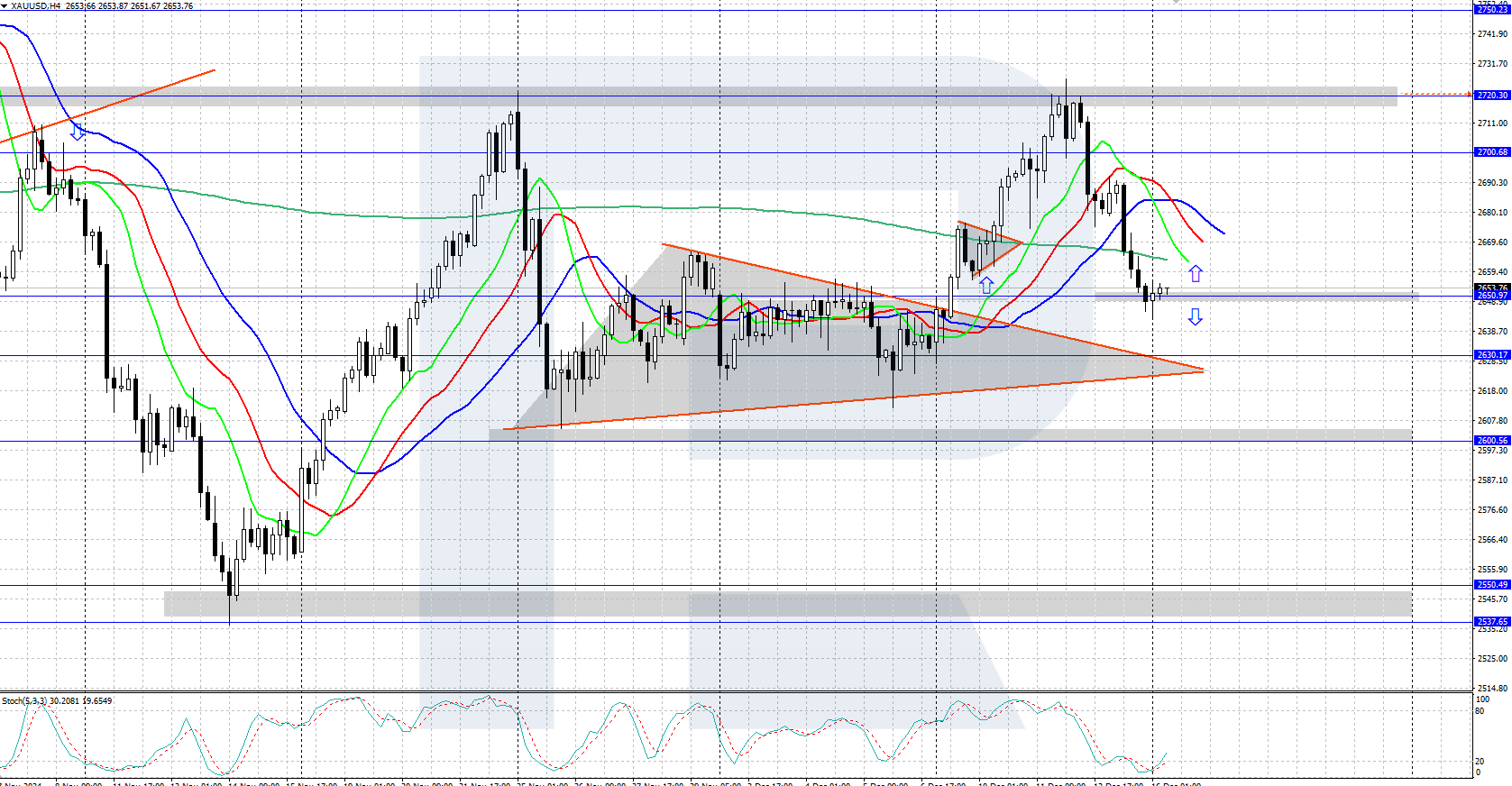Click axis value 2731.70

coord(1492,64)
